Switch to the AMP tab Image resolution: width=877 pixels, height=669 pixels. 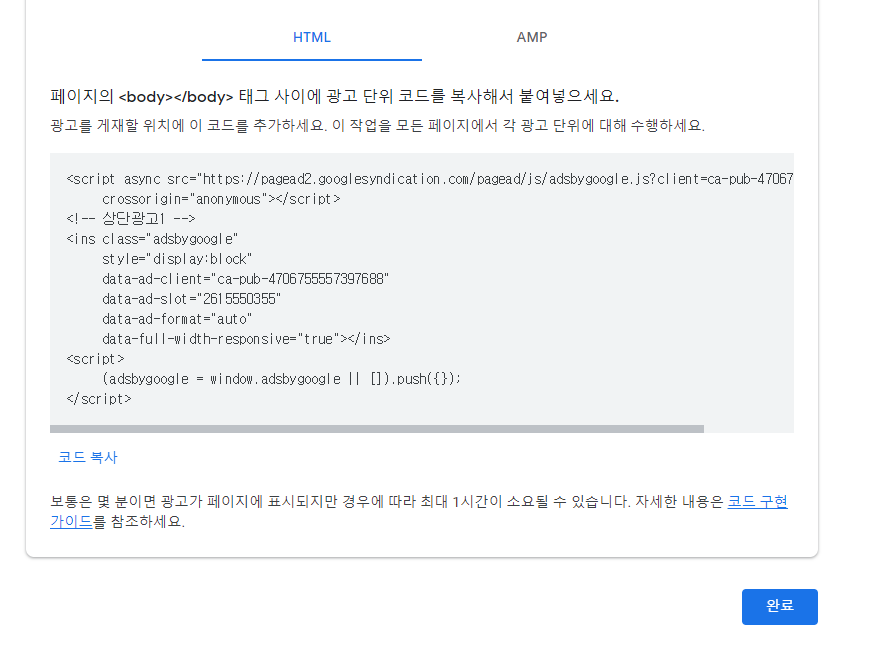[x=531, y=37]
